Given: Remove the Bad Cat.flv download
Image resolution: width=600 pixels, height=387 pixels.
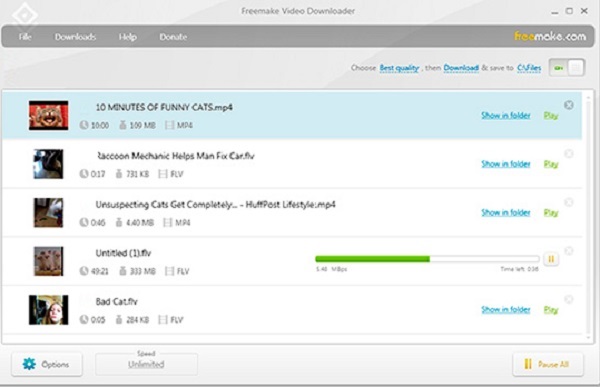Looking at the screenshot, I should pos(569,299).
